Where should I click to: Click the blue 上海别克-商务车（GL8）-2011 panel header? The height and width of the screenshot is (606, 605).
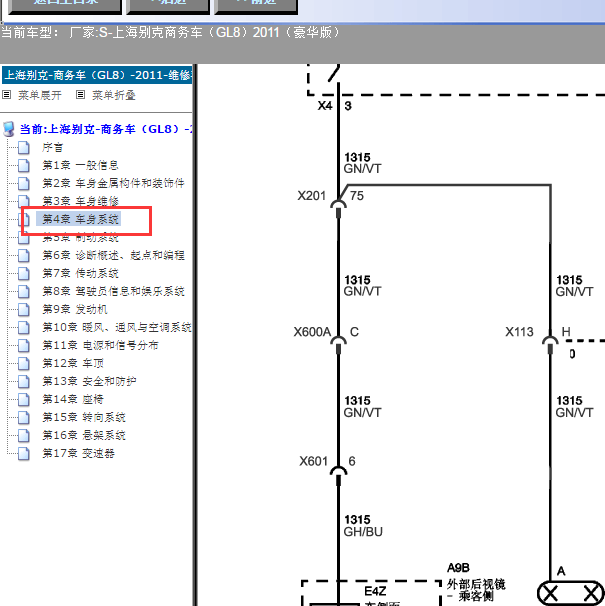click(97, 75)
